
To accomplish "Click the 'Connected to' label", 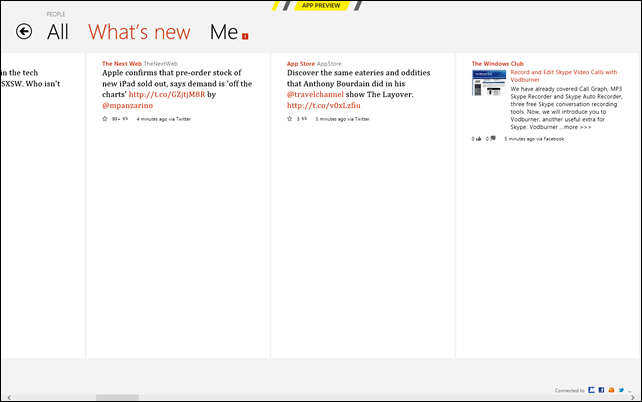I will pos(570,391).
